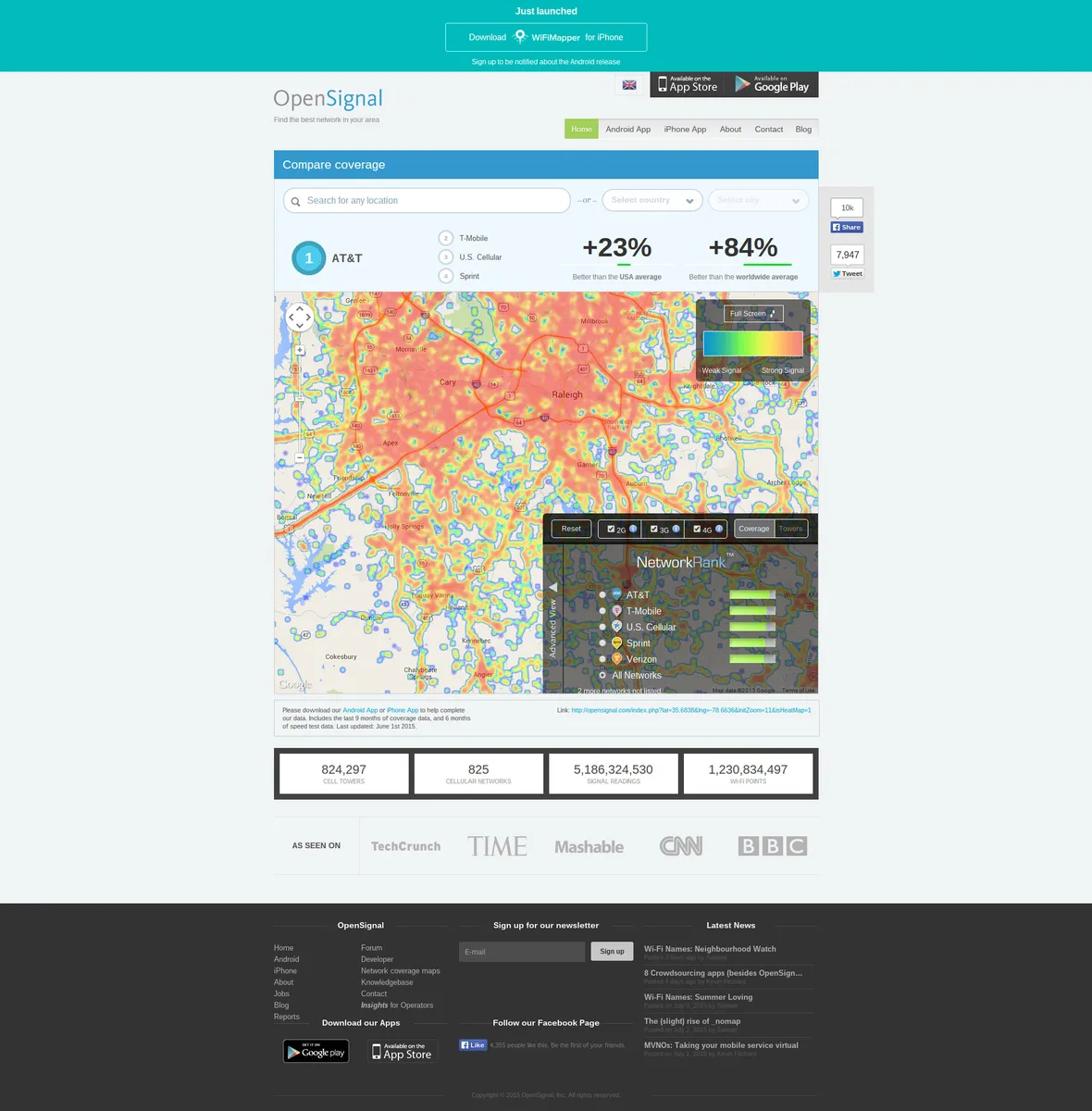
Task: Collapse the Advanced View panel arrow
Action: [552, 586]
